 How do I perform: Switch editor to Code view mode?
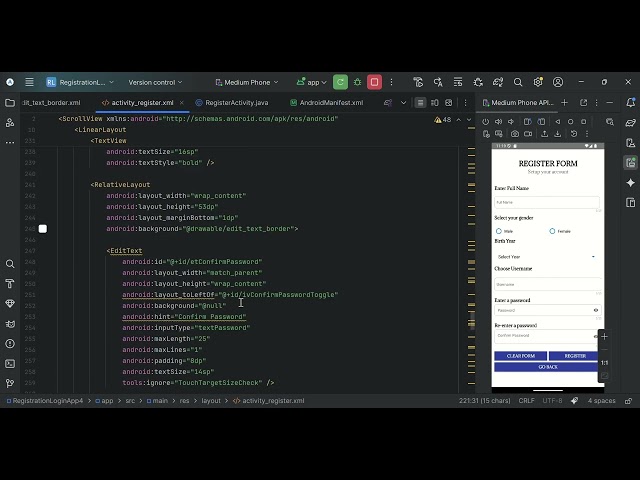420,102
